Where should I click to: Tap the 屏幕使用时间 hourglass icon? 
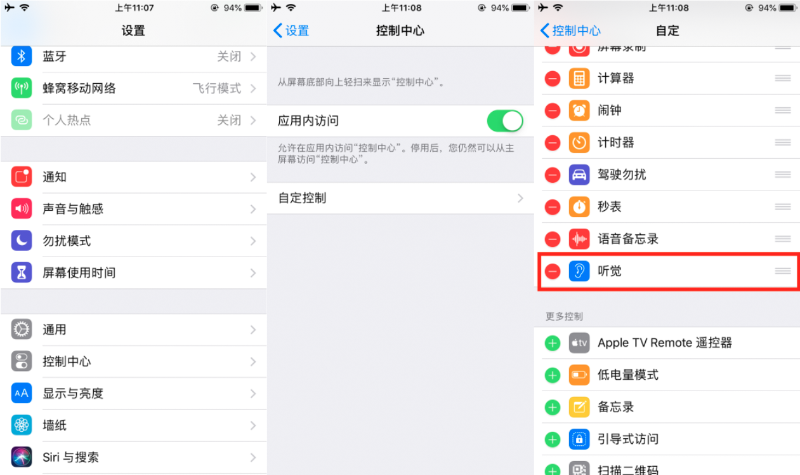21,273
